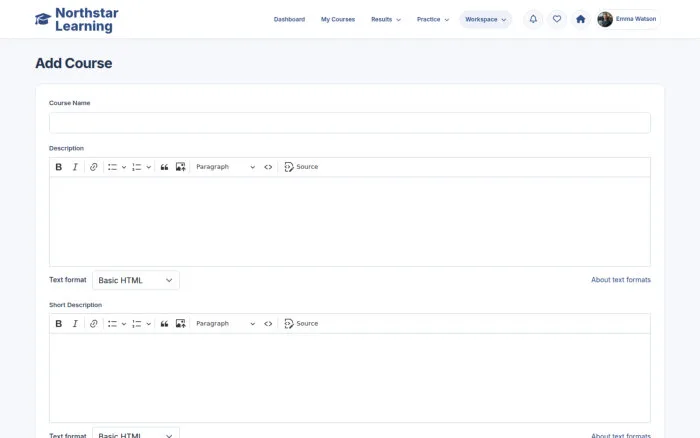
Task: Expand the Practice menu
Action: [433, 20]
